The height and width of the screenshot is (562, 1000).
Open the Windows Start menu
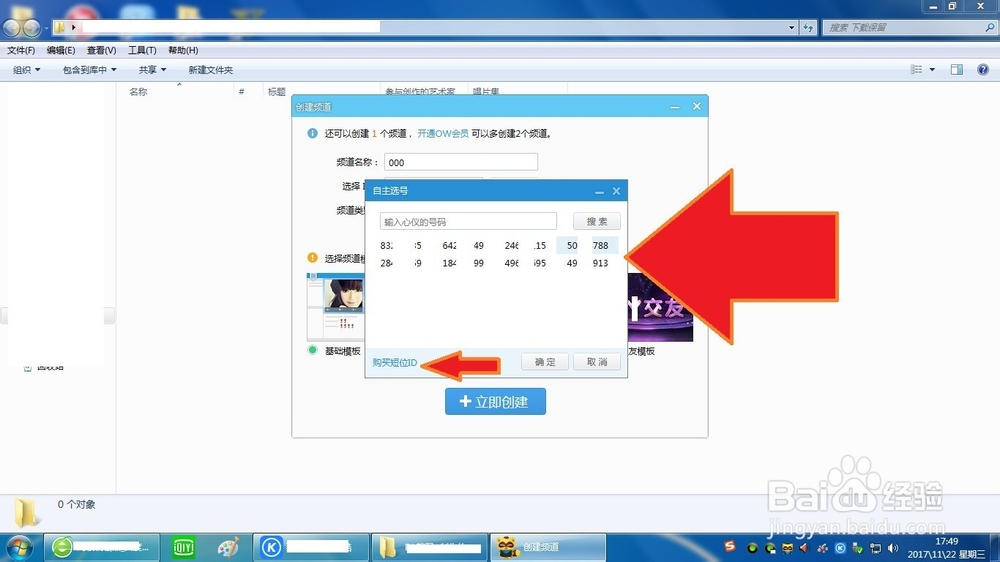19,547
